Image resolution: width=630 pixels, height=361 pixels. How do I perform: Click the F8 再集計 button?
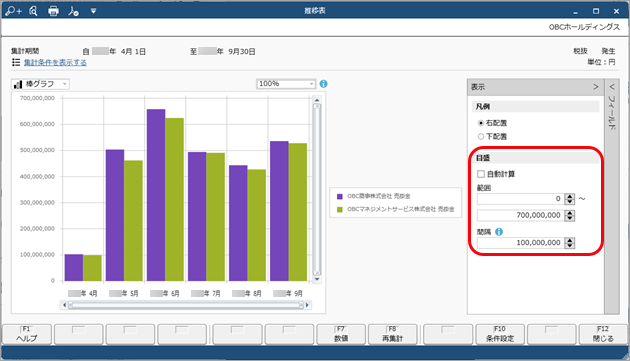(393, 334)
